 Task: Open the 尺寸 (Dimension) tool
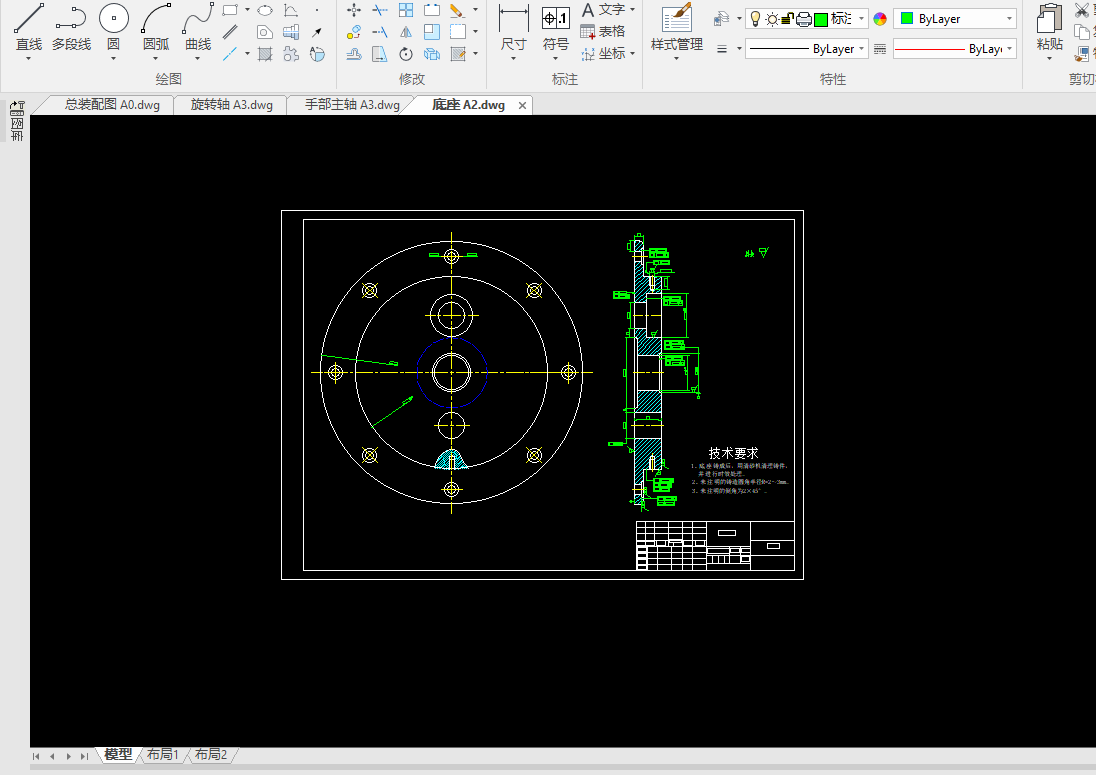[514, 27]
